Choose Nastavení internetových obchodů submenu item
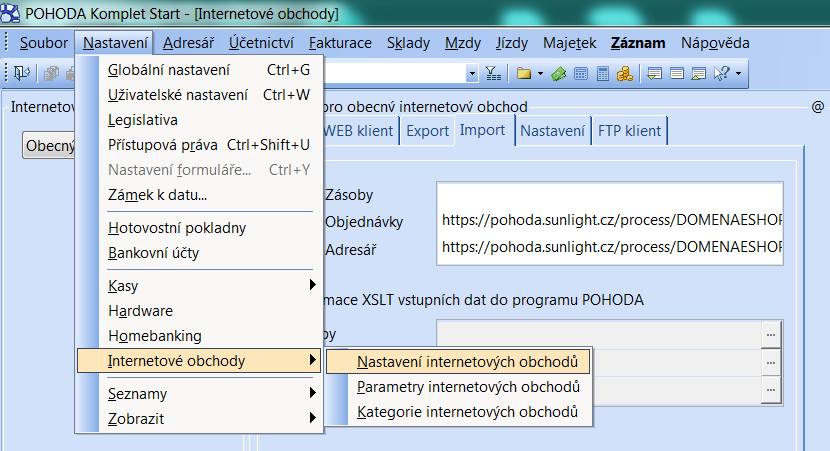This screenshot has height=451, width=830. click(x=458, y=362)
